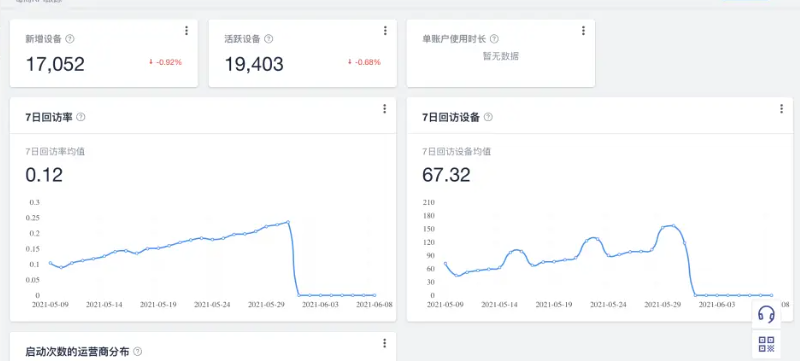Click help icon next to 活跃设备
Screen dimensions: 800x361
[x=268, y=39]
